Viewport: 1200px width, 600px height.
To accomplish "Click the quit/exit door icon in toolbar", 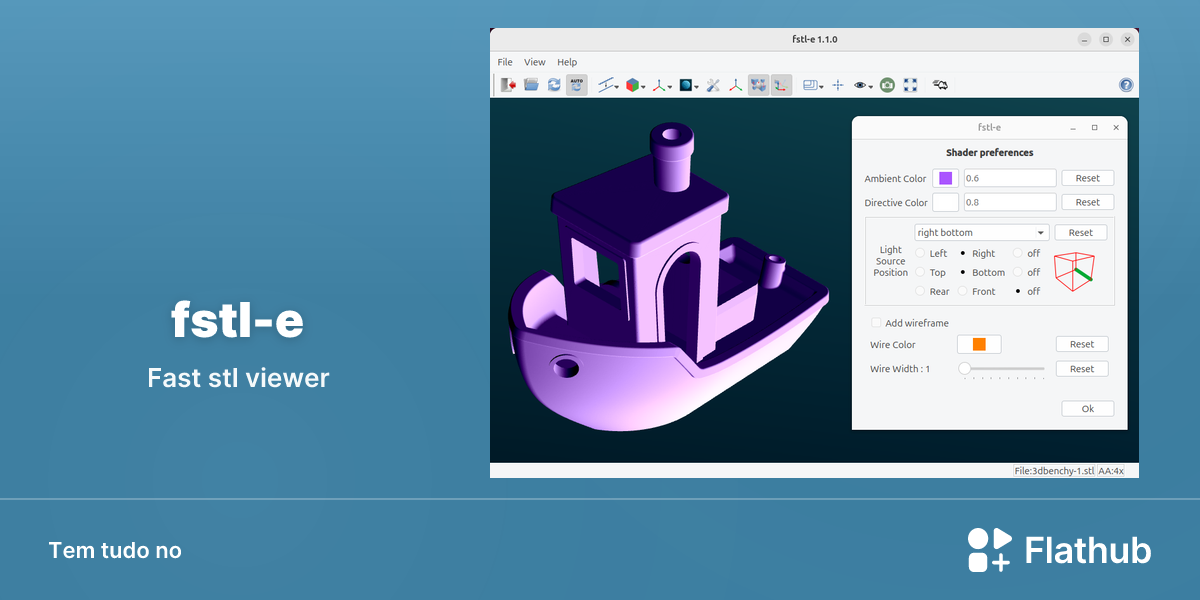I will click(x=508, y=85).
